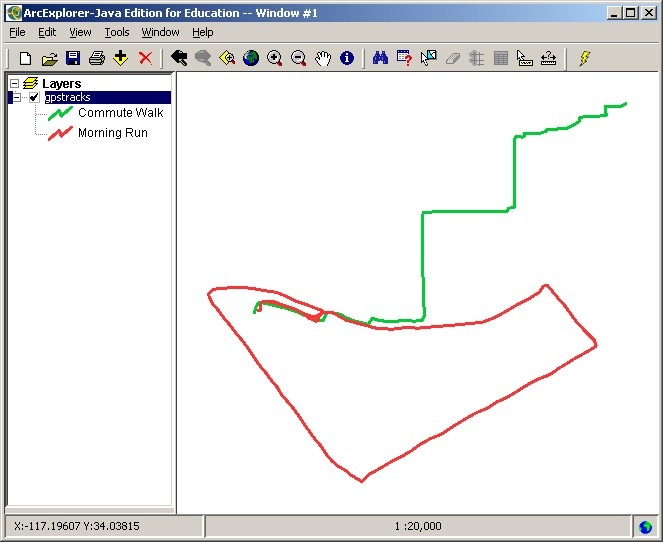Image resolution: width=663 pixels, height=542 pixels.
Task: Minimize the ArcExplorer window
Action: (x=614, y=13)
